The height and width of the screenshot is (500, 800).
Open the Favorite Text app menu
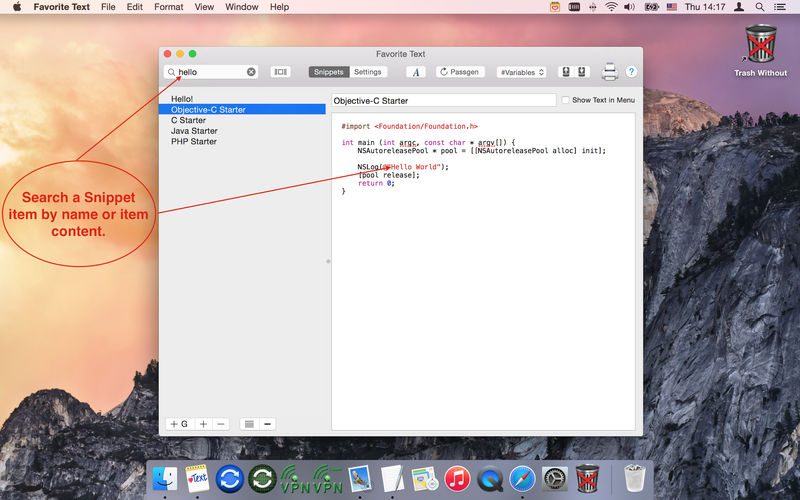[62, 7]
